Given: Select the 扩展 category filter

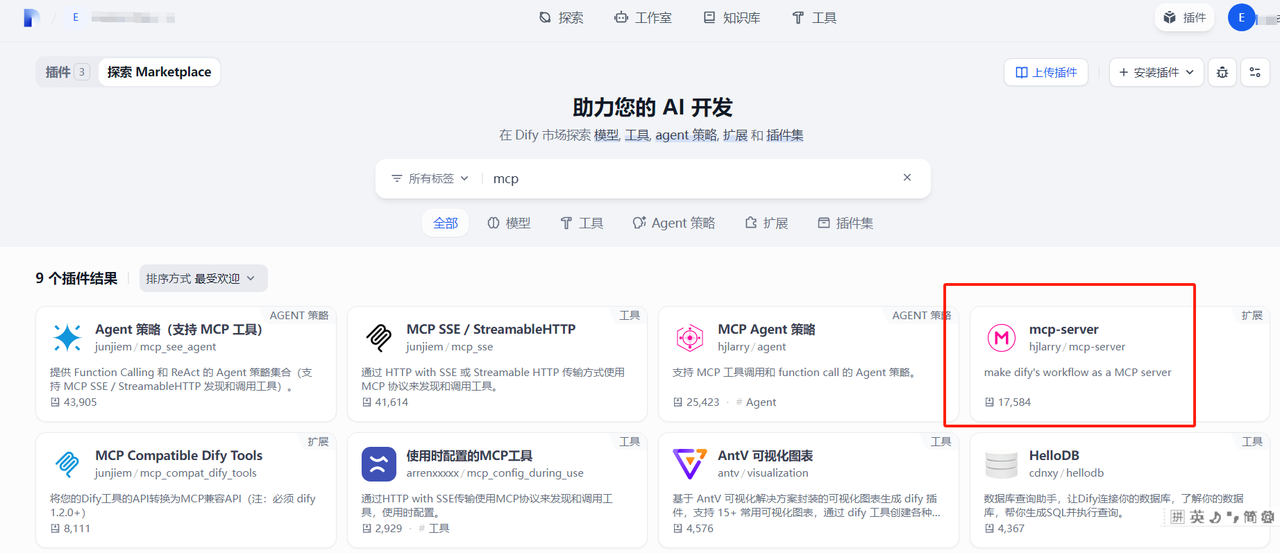Looking at the screenshot, I should [766, 223].
